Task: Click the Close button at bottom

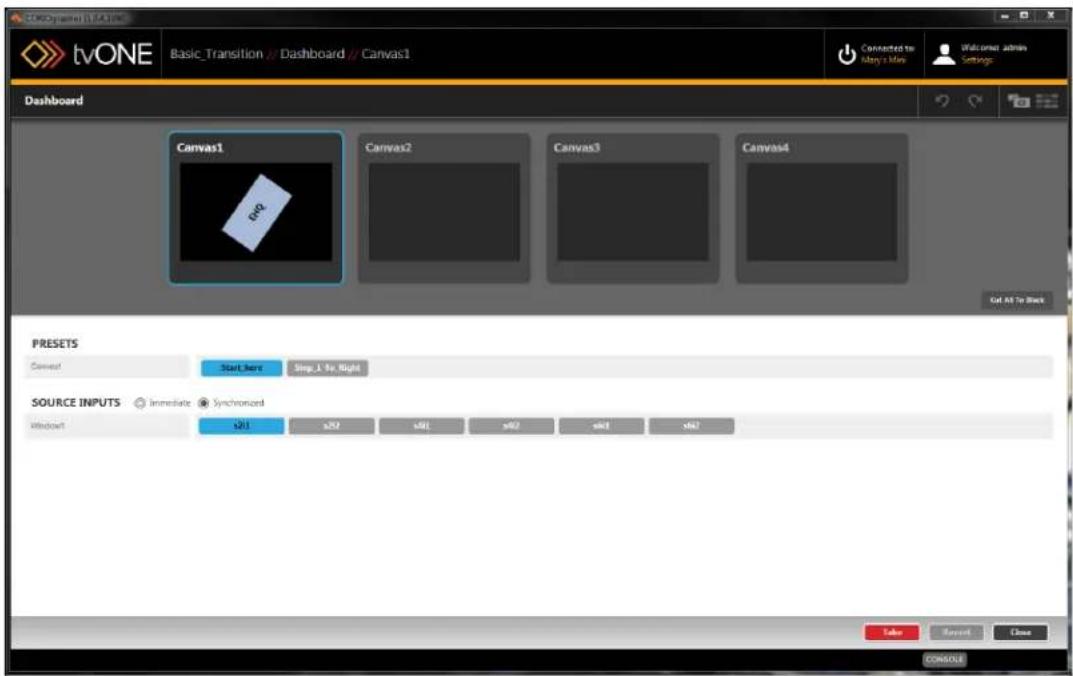Action: pyautogui.click(x=1020, y=632)
